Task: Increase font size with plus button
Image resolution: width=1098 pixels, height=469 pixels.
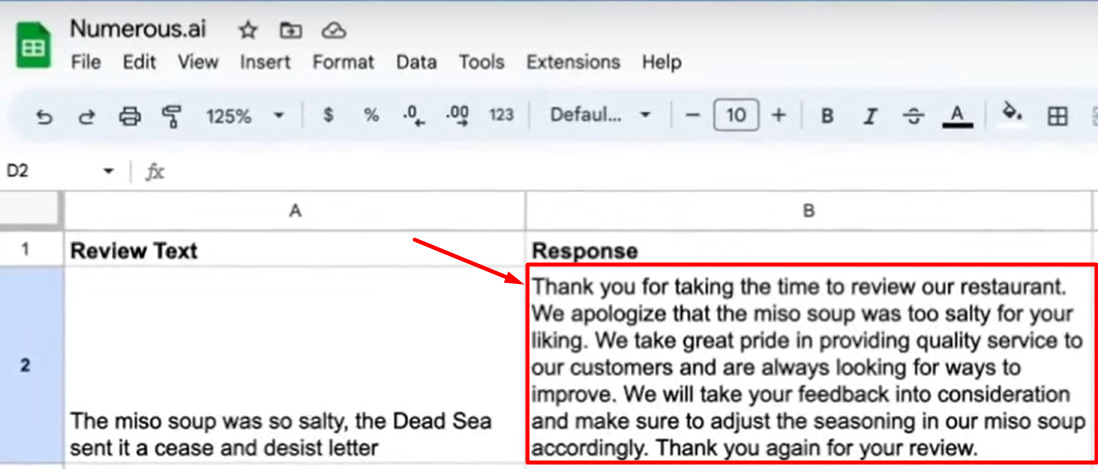Action: tap(779, 116)
